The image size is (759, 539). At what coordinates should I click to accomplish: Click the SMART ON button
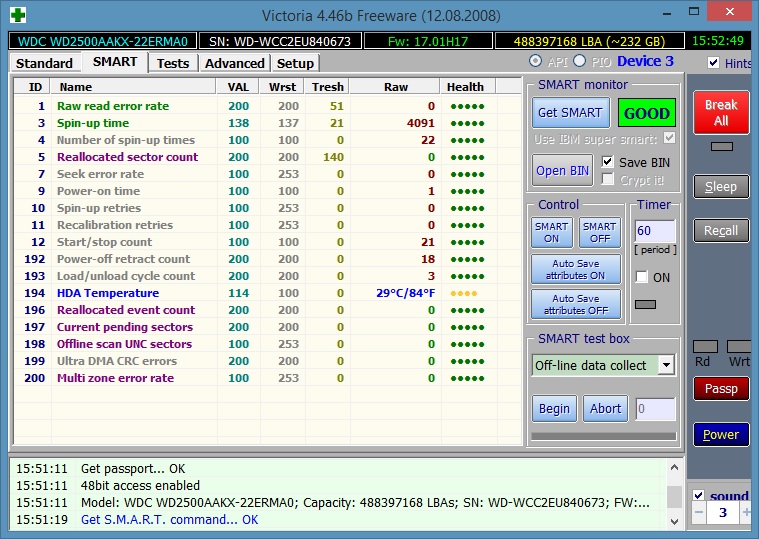(x=551, y=233)
